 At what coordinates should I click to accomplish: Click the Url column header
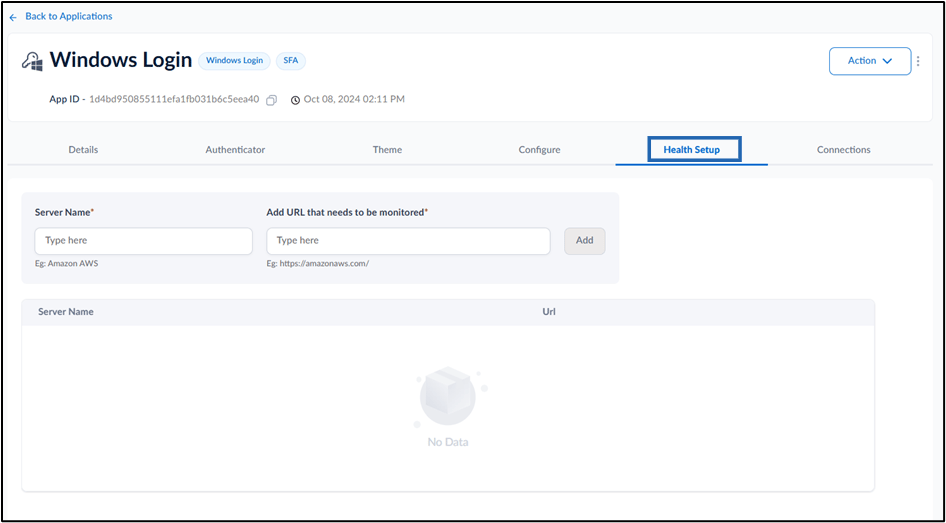(x=549, y=312)
